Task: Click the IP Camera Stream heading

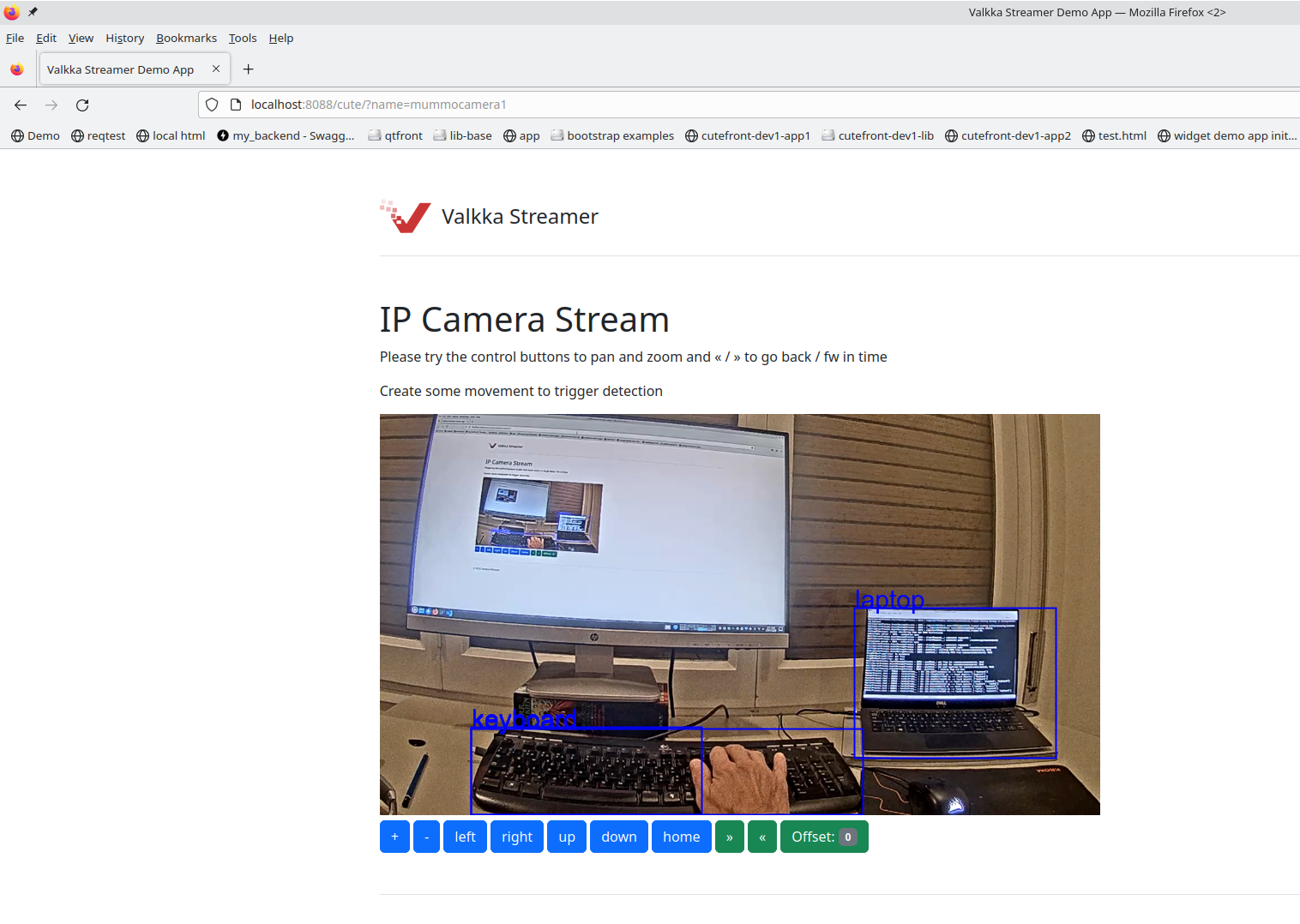Action: pyautogui.click(x=524, y=320)
